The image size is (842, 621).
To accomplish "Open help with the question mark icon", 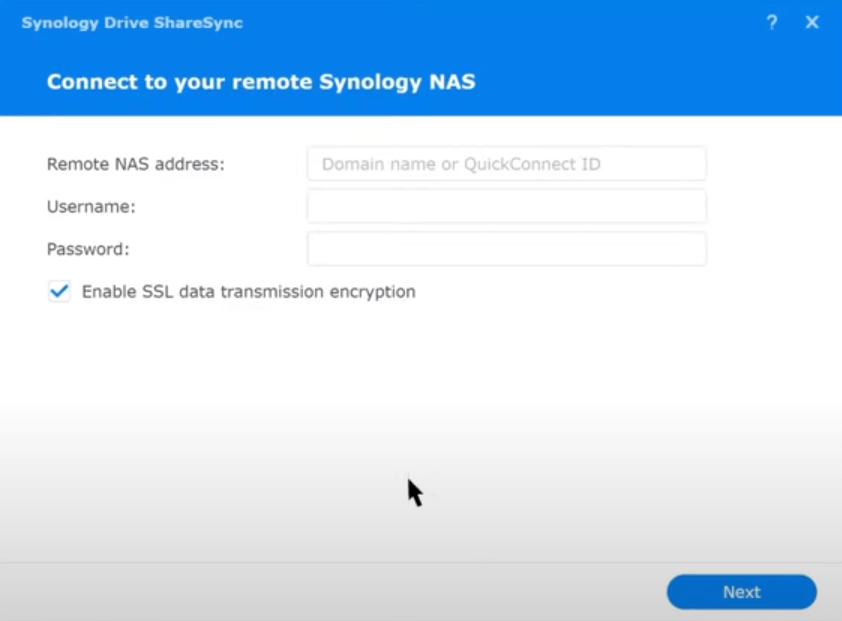I will point(772,22).
